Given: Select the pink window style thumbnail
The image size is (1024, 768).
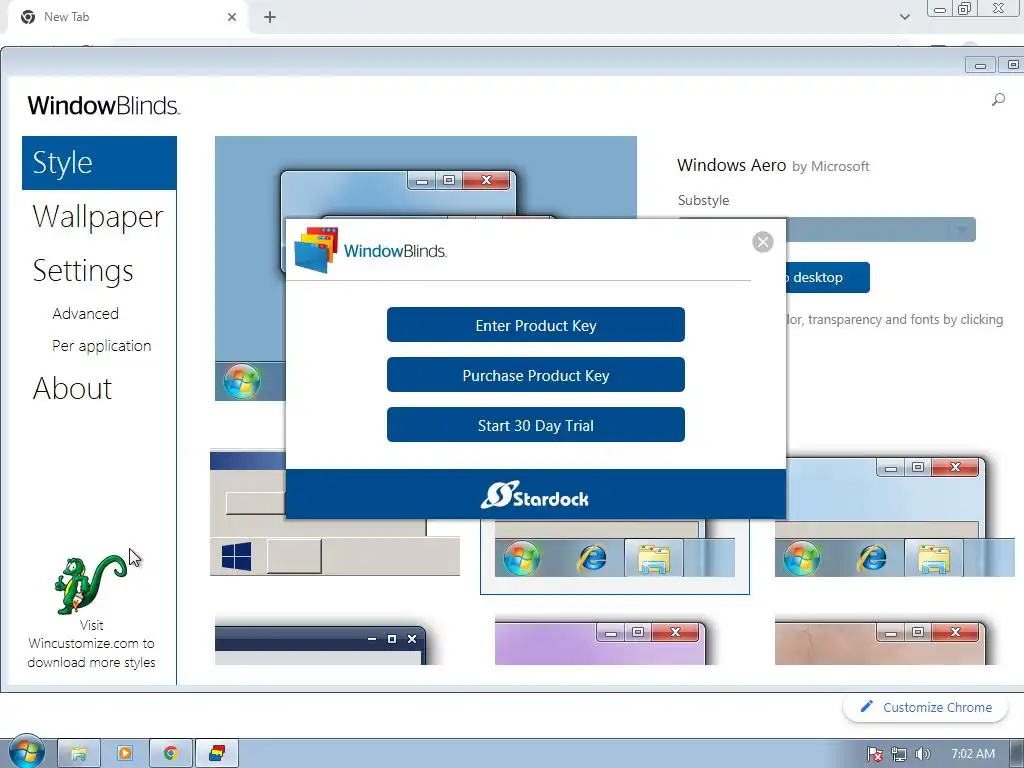Looking at the screenshot, I should point(880,641).
